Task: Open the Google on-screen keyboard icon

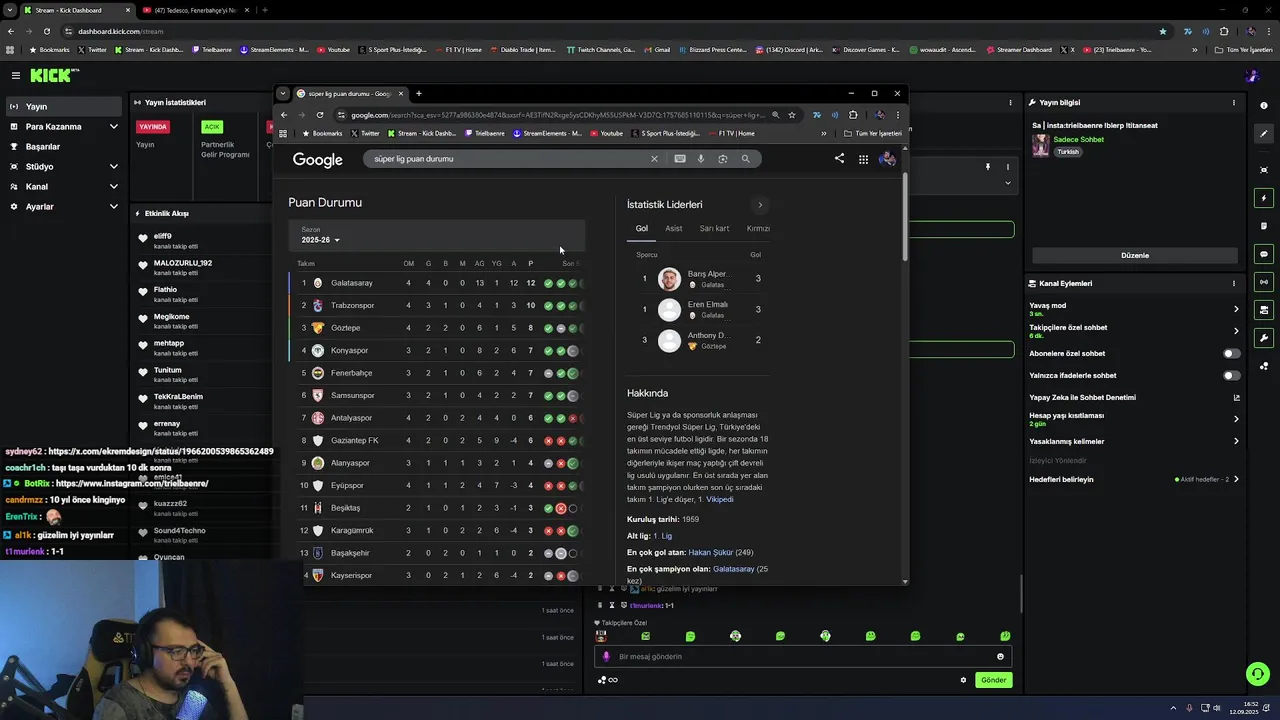Action: (680, 159)
